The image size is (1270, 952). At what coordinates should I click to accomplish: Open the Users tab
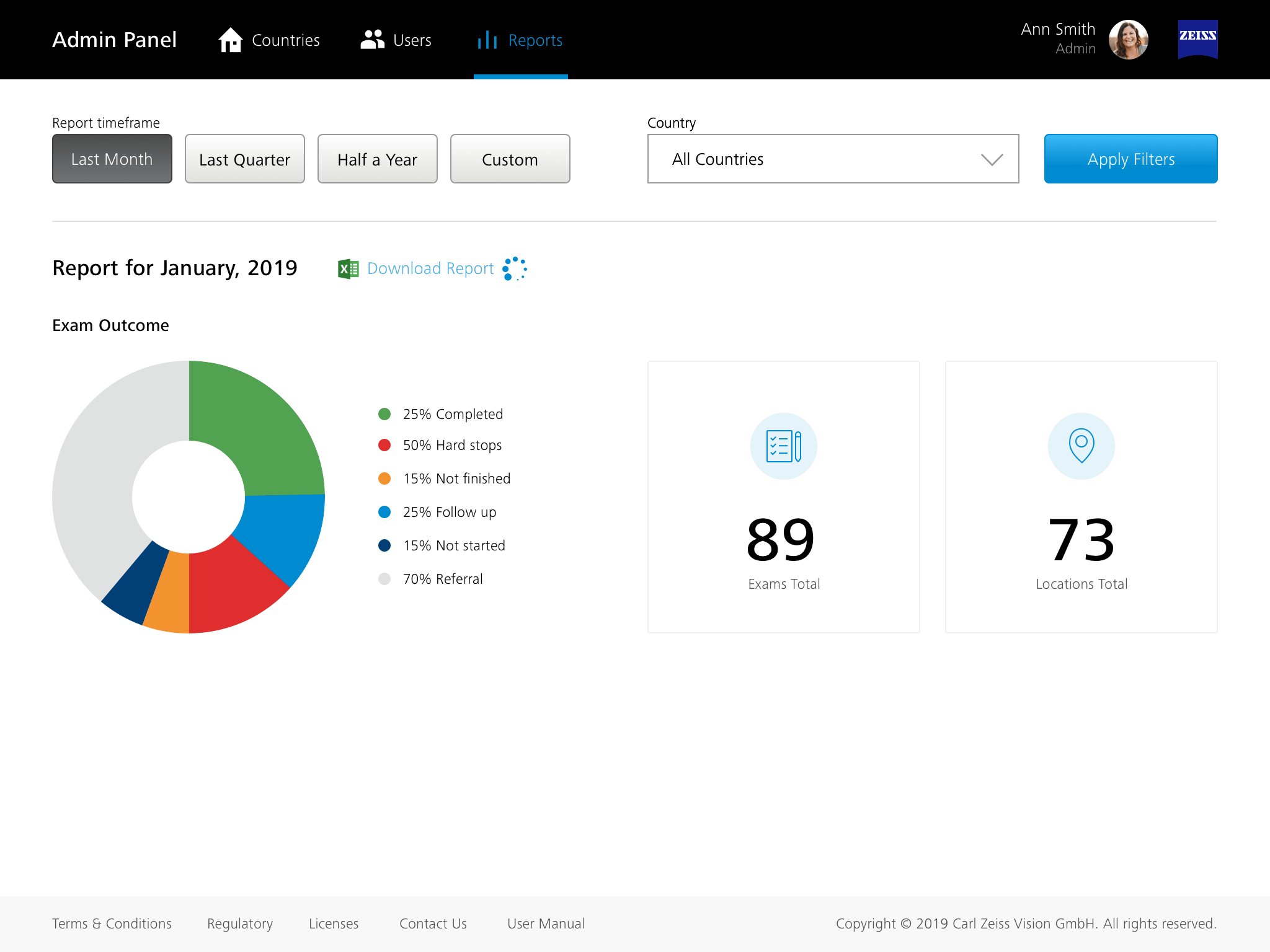412,40
